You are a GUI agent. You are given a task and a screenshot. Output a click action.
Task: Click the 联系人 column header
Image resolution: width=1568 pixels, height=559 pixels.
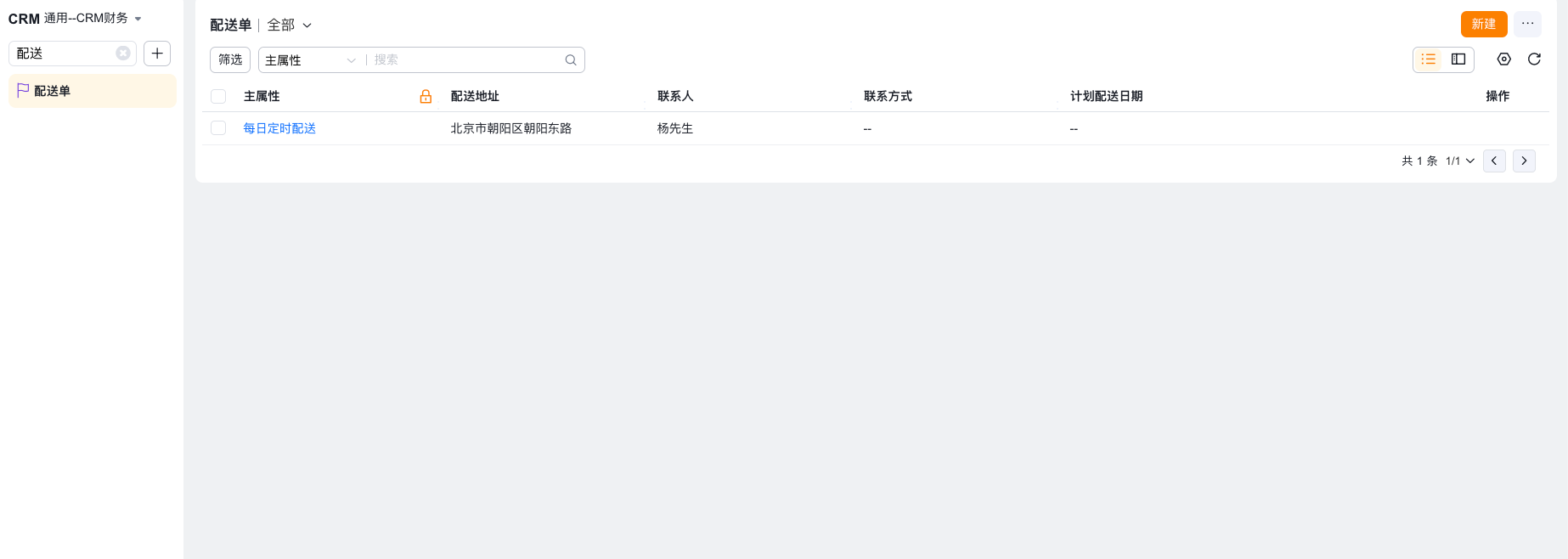tap(675, 97)
